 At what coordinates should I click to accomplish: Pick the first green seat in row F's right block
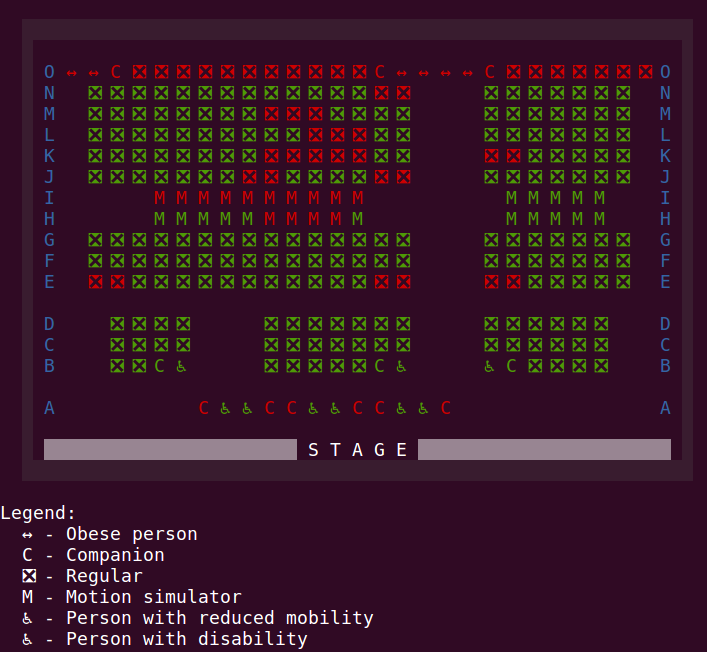pyautogui.click(x=491, y=261)
